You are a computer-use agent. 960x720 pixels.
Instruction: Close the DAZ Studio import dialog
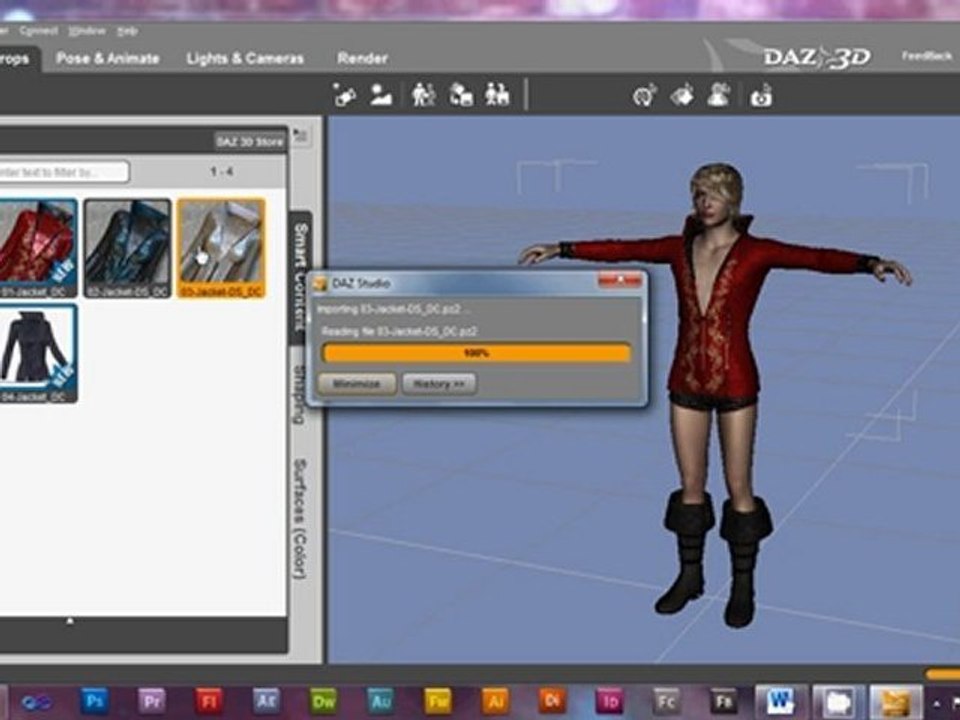tap(620, 280)
